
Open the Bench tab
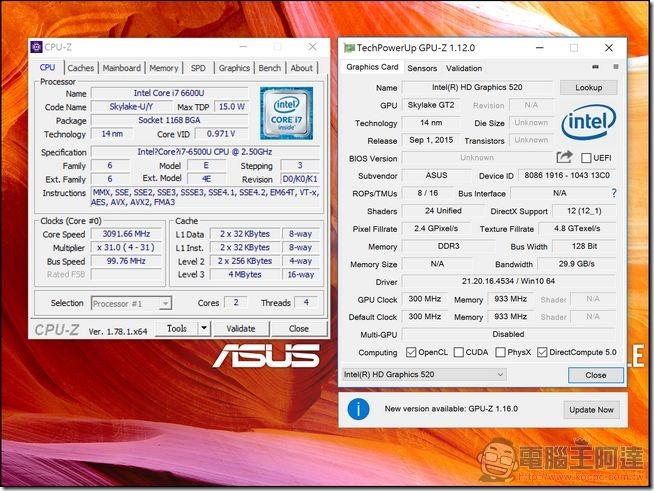coord(270,68)
